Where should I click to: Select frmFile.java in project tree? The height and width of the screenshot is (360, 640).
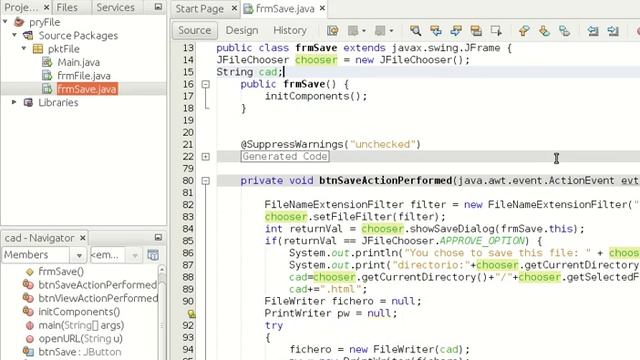(x=84, y=76)
